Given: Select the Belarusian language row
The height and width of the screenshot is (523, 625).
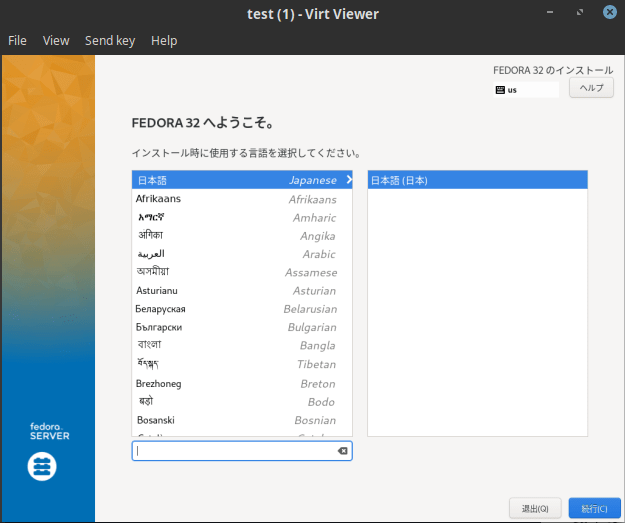Looking at the screenshot, I should coord(242,309).
